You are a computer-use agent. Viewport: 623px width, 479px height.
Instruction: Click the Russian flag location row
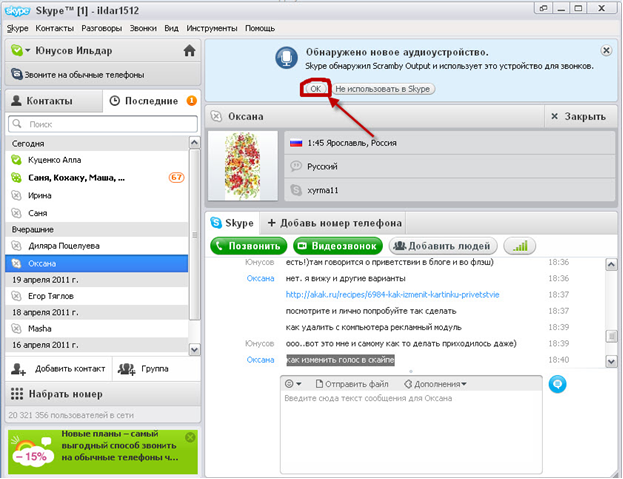450,143
